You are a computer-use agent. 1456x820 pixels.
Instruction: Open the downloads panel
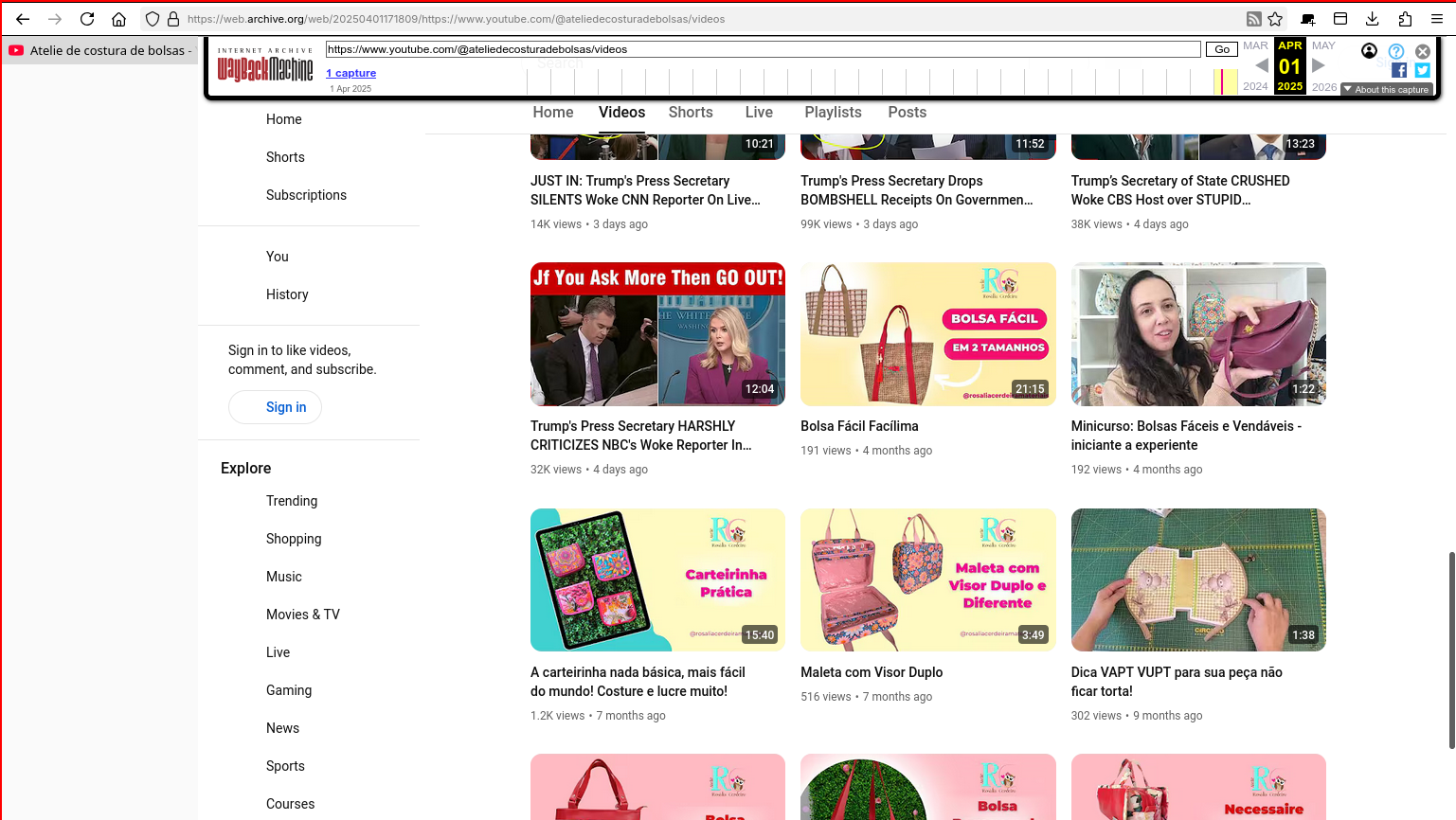pos(1372,19)
